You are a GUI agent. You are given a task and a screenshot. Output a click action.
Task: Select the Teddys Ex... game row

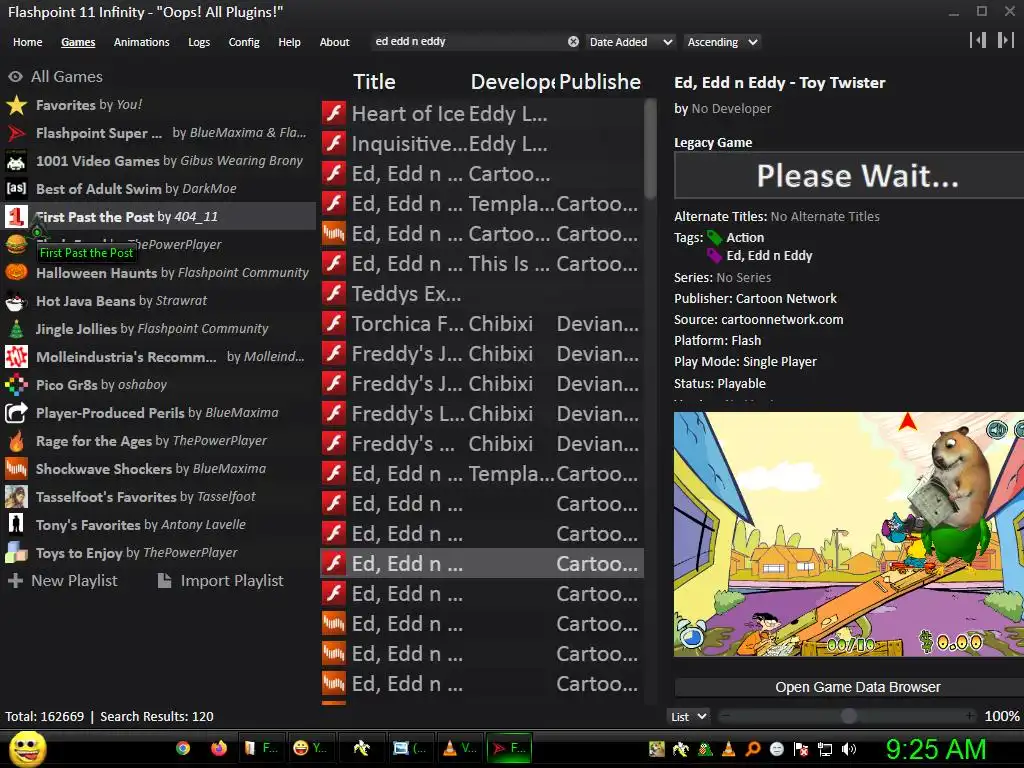pyautogui.click(x=482, y=294)
